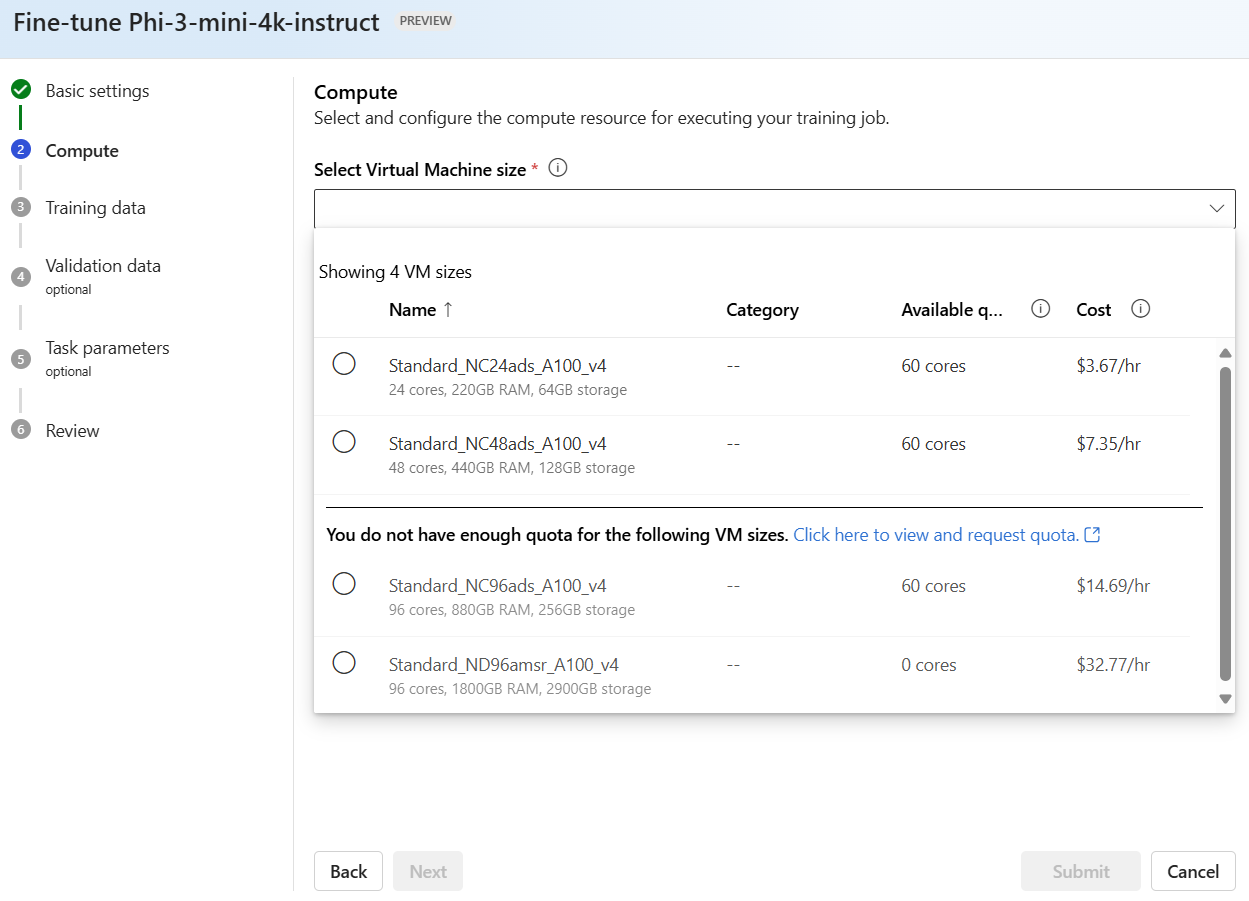Click the info icon next to Cost column
The image size is (1249, 901).
pos(1140,309)
